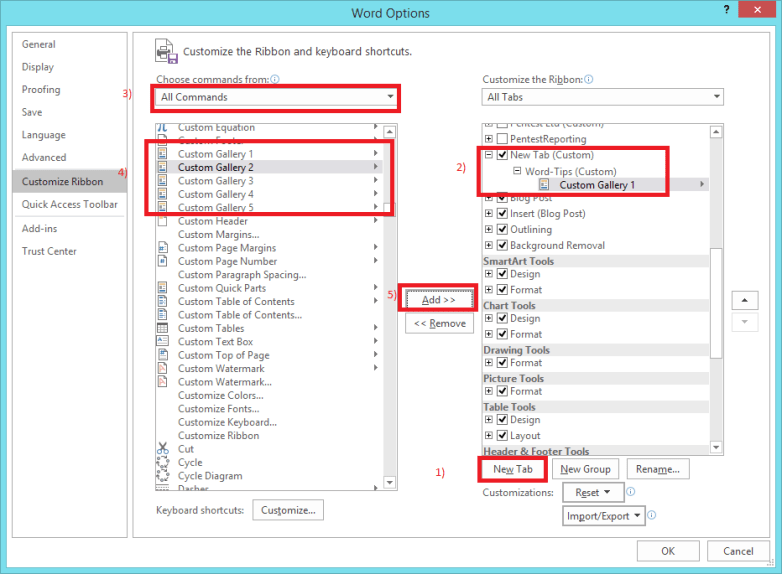Uncheck the New Tab (Custom) checkbox

pos(502,155)
